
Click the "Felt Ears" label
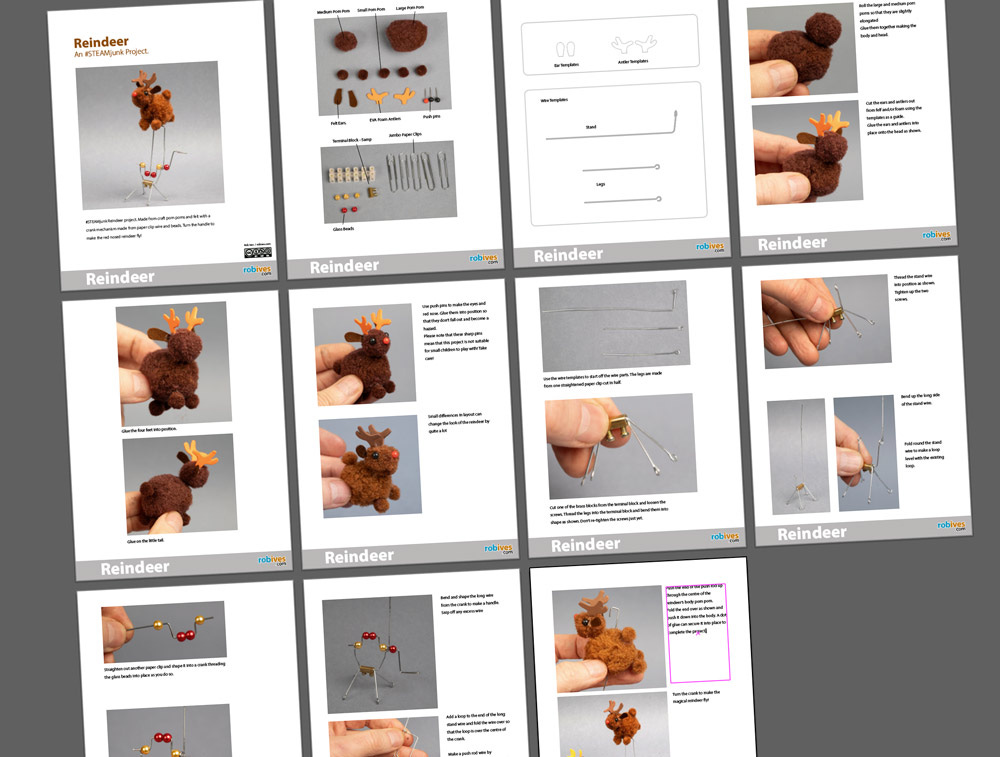tap(338, 123)
